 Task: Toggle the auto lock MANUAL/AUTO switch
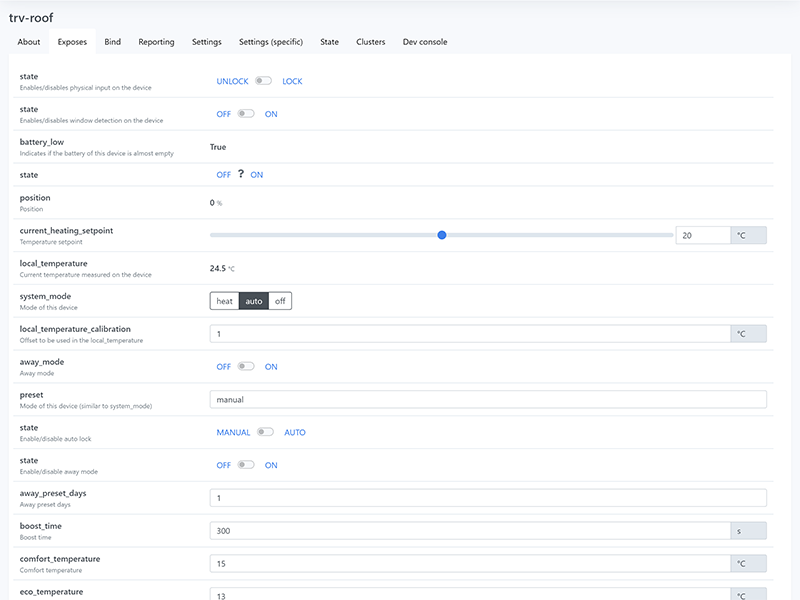coord(265,432)
